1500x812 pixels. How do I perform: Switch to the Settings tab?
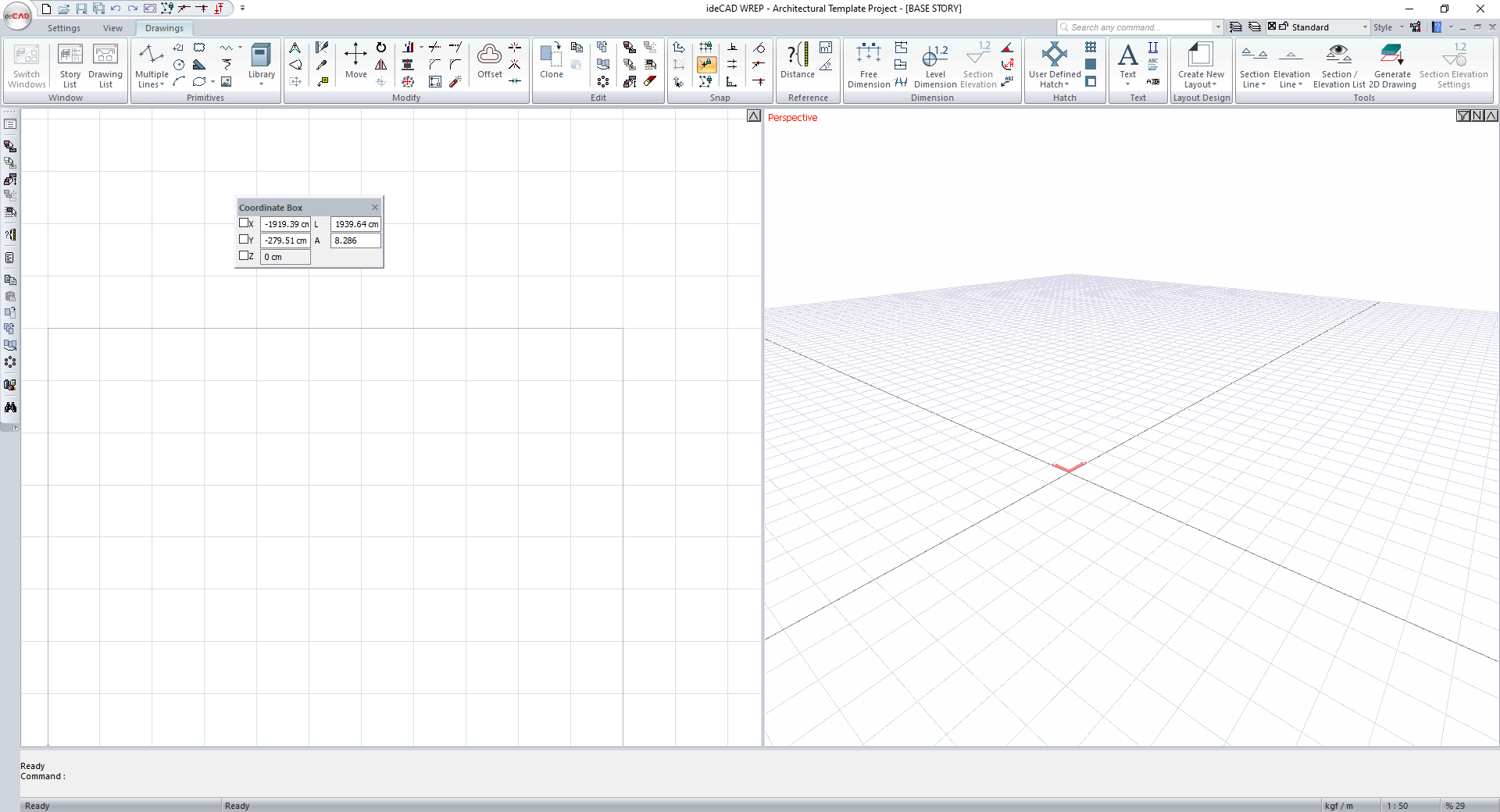pyautogui.click(x=64, y=28)
